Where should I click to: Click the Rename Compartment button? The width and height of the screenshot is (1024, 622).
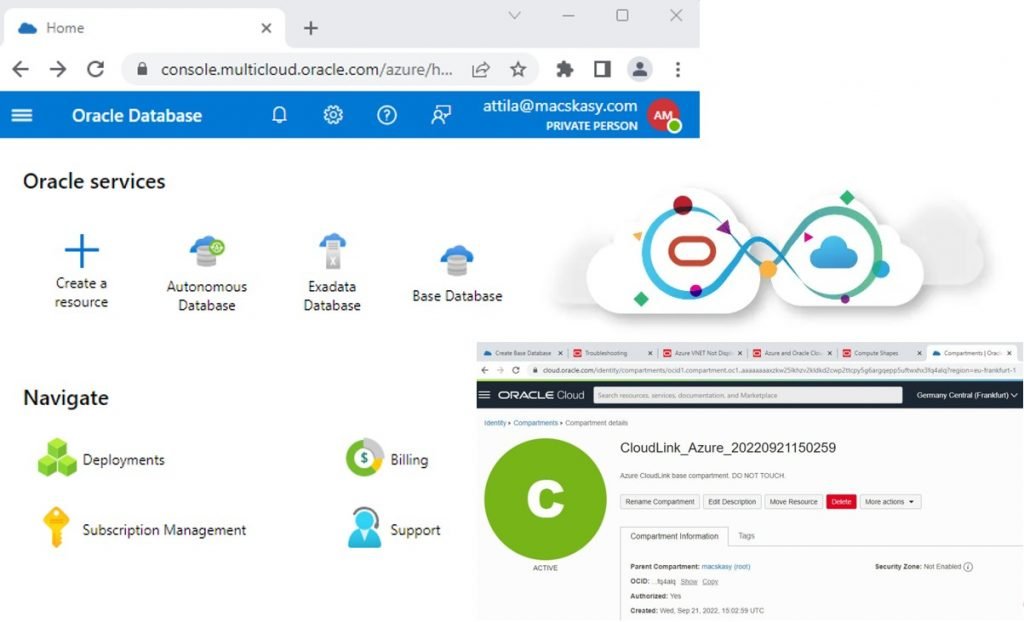point(660,501)
